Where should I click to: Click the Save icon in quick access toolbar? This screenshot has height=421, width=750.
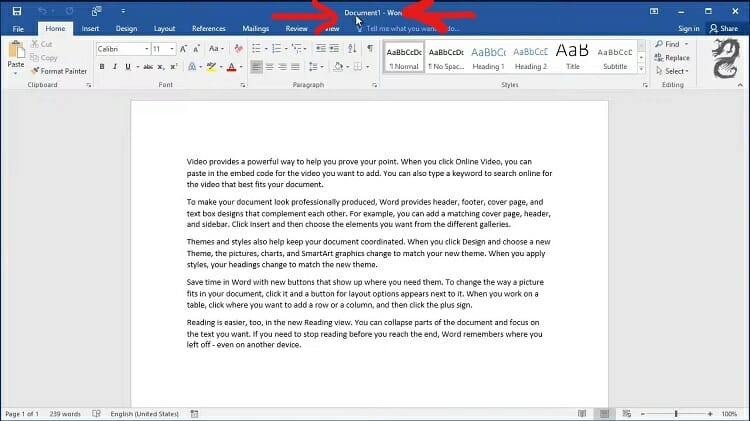17,11
